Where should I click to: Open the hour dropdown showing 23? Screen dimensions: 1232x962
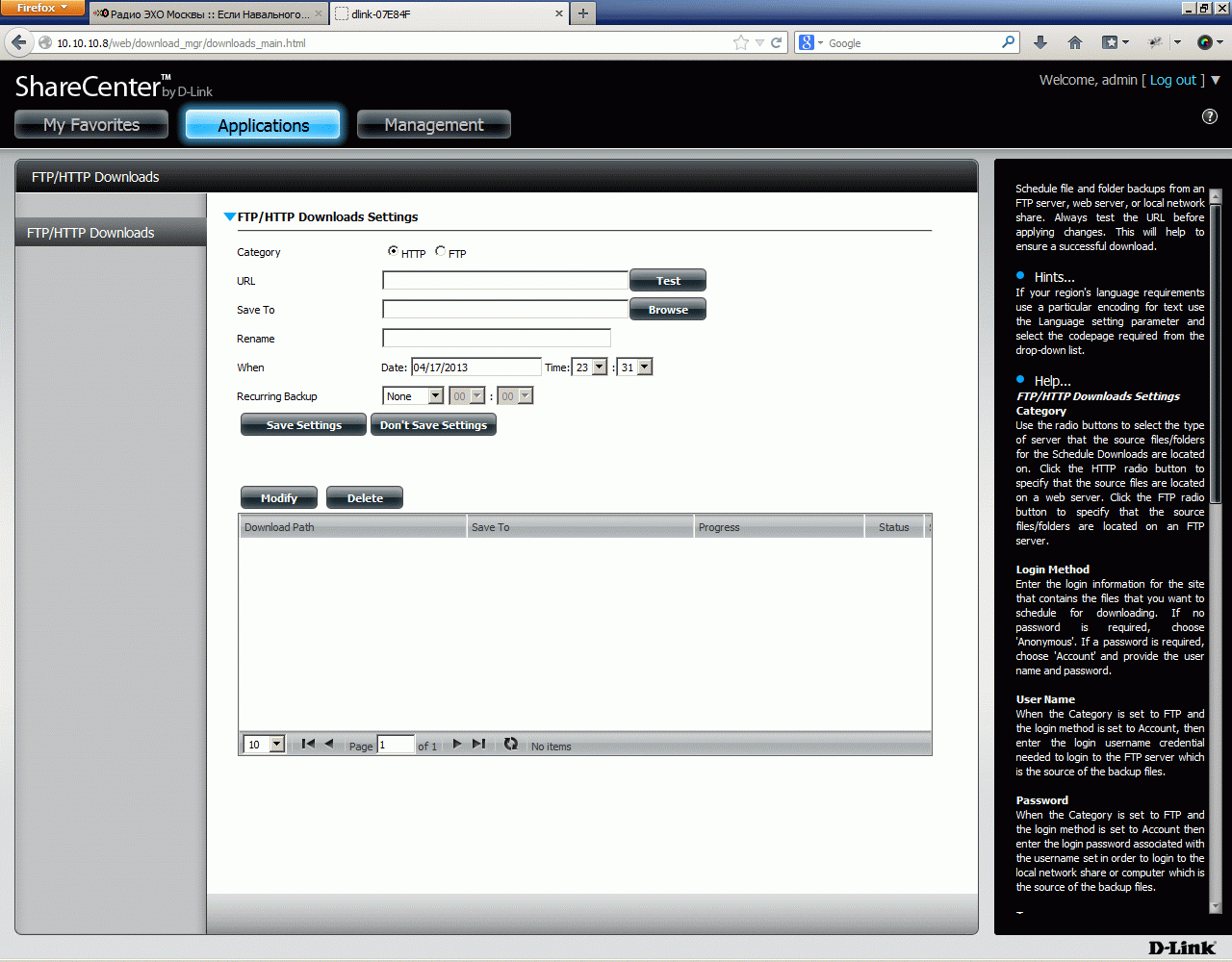pos(590,367)
